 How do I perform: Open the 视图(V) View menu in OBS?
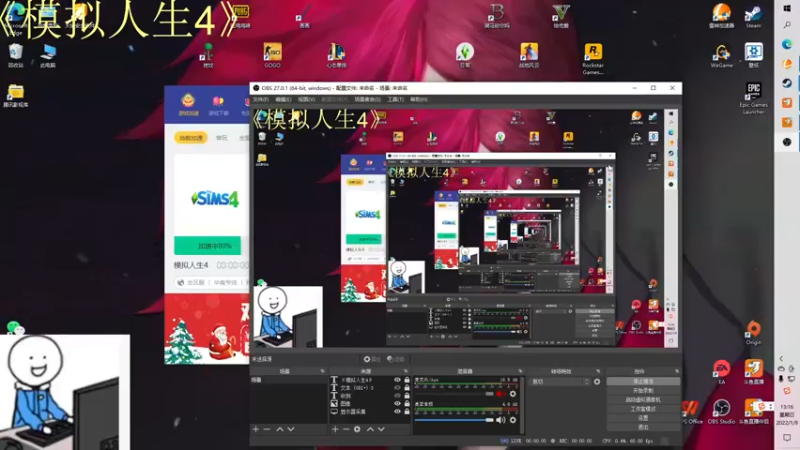pyautogui.click(x=307, y=99)
